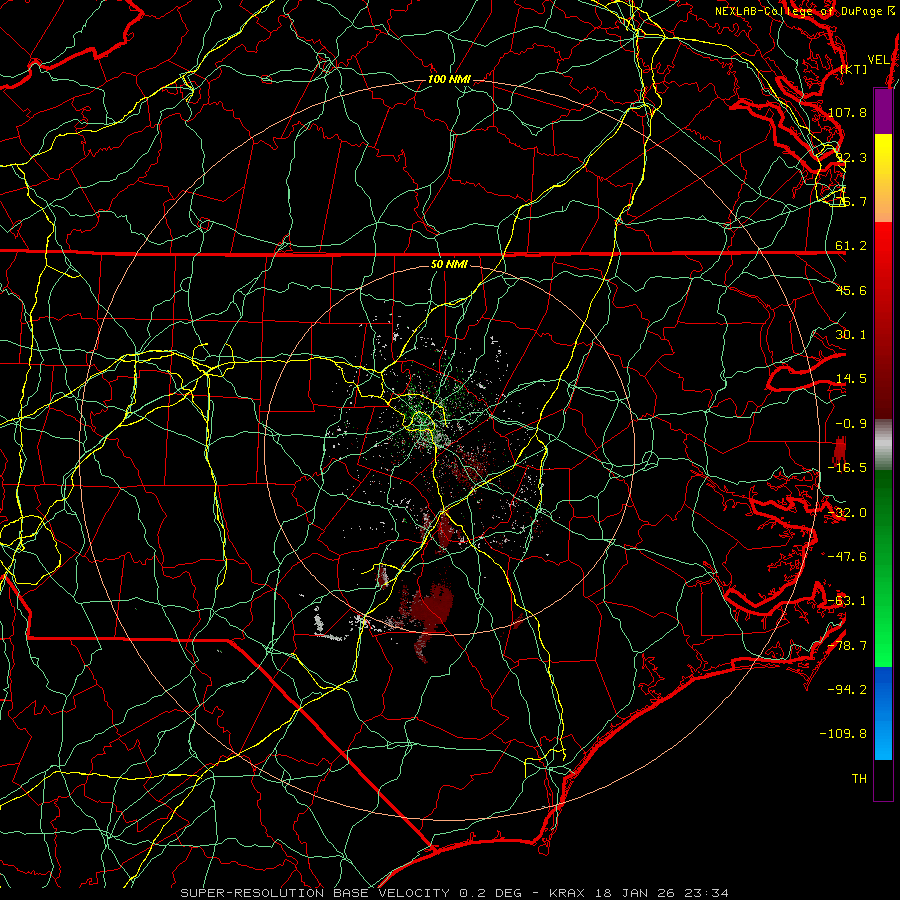Click the black TH segment of the color bar
Viewport: 900px width, 900px height.
pos(883,780)
